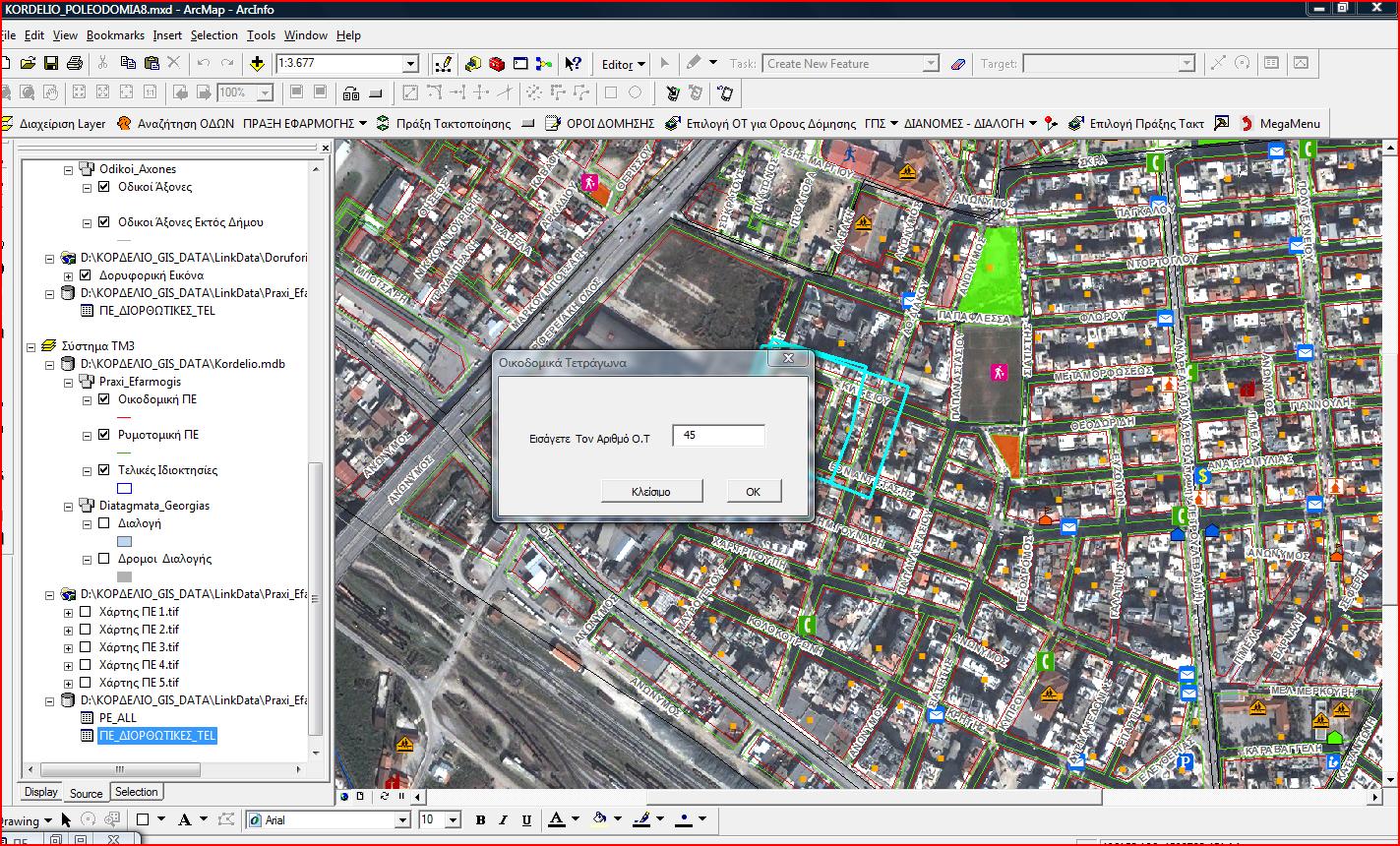This screenshot has width=1400, height=846.
Task: Select the PE_ALL table
Action: click(x=118, y=718)
